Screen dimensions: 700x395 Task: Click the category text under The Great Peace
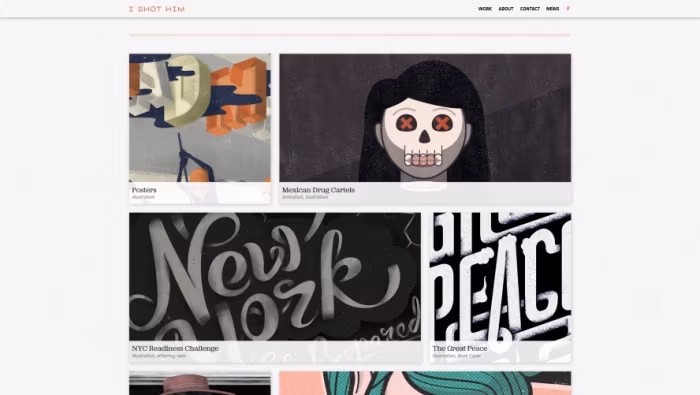pyautogui.click(x=457, y=356)
